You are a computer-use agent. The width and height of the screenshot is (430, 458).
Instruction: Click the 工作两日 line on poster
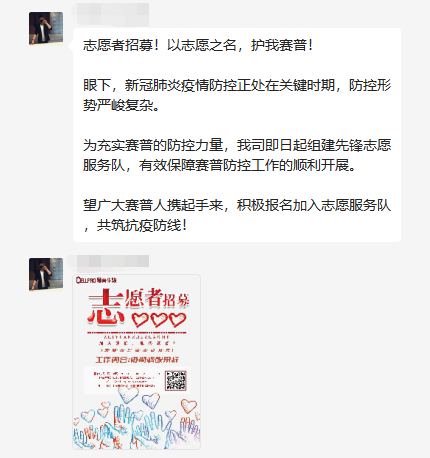click(137, 360)
